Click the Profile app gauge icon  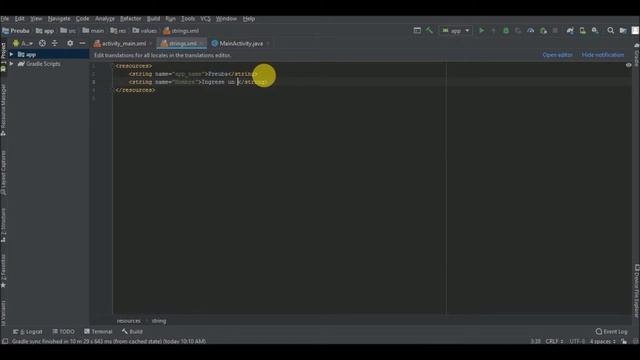click(x=530, y=30)
